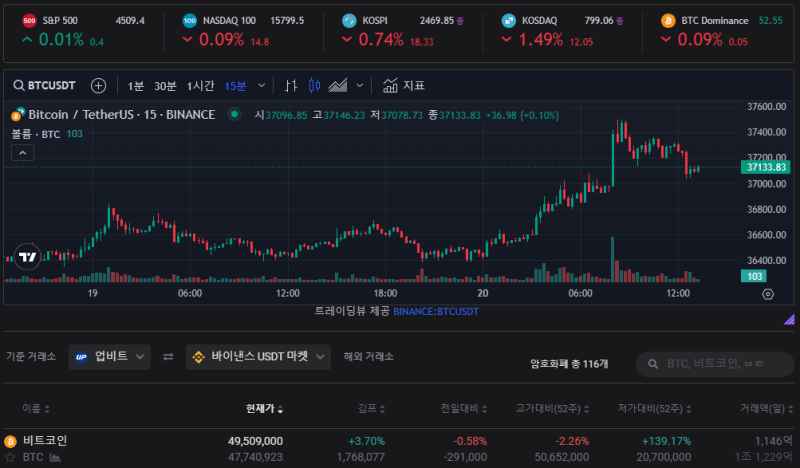Add a symbol to compare with plus icon
This screenshot has height=468, width=800.
tap(98, 86)
